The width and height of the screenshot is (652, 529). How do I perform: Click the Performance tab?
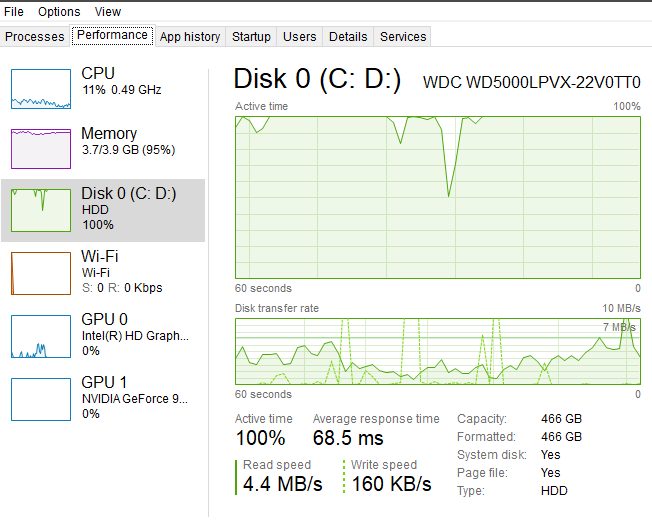112,35
